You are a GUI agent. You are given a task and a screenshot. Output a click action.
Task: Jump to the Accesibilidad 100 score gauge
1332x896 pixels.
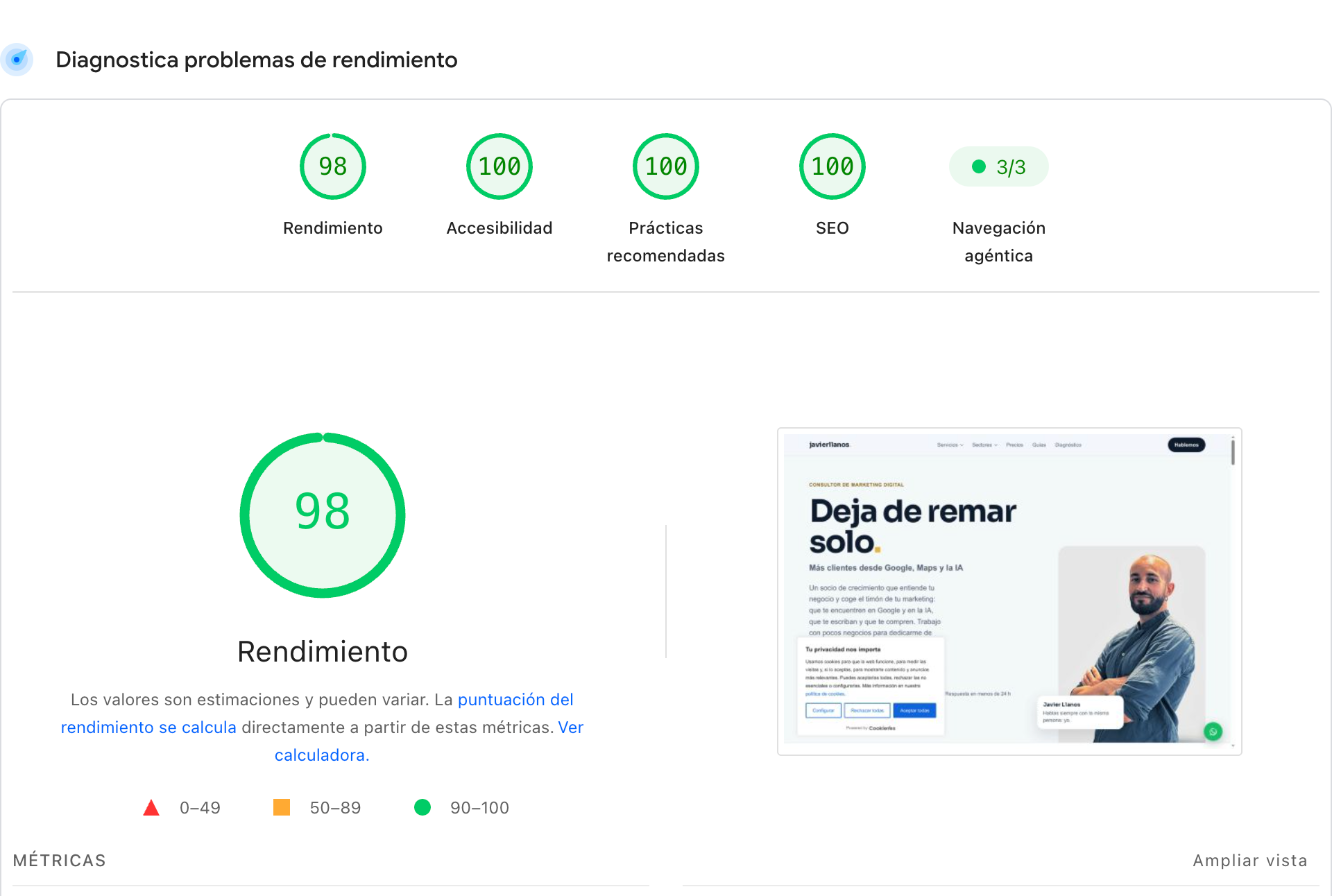499,166
